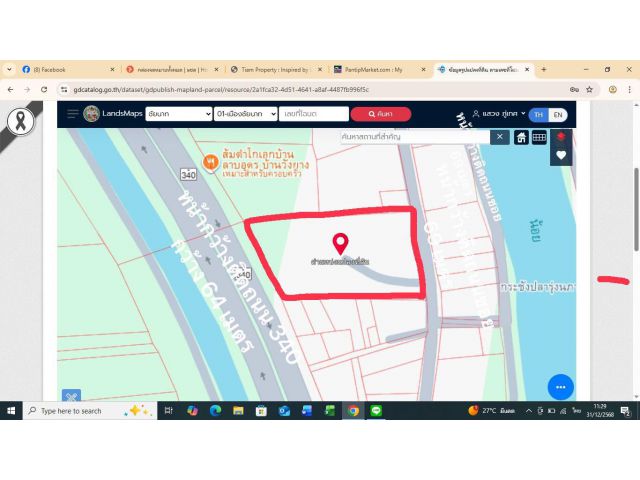The image size is (640, 480).
Task: Bookmark this page with star icon
Action: pyautogui.click(x=590, y=89)
